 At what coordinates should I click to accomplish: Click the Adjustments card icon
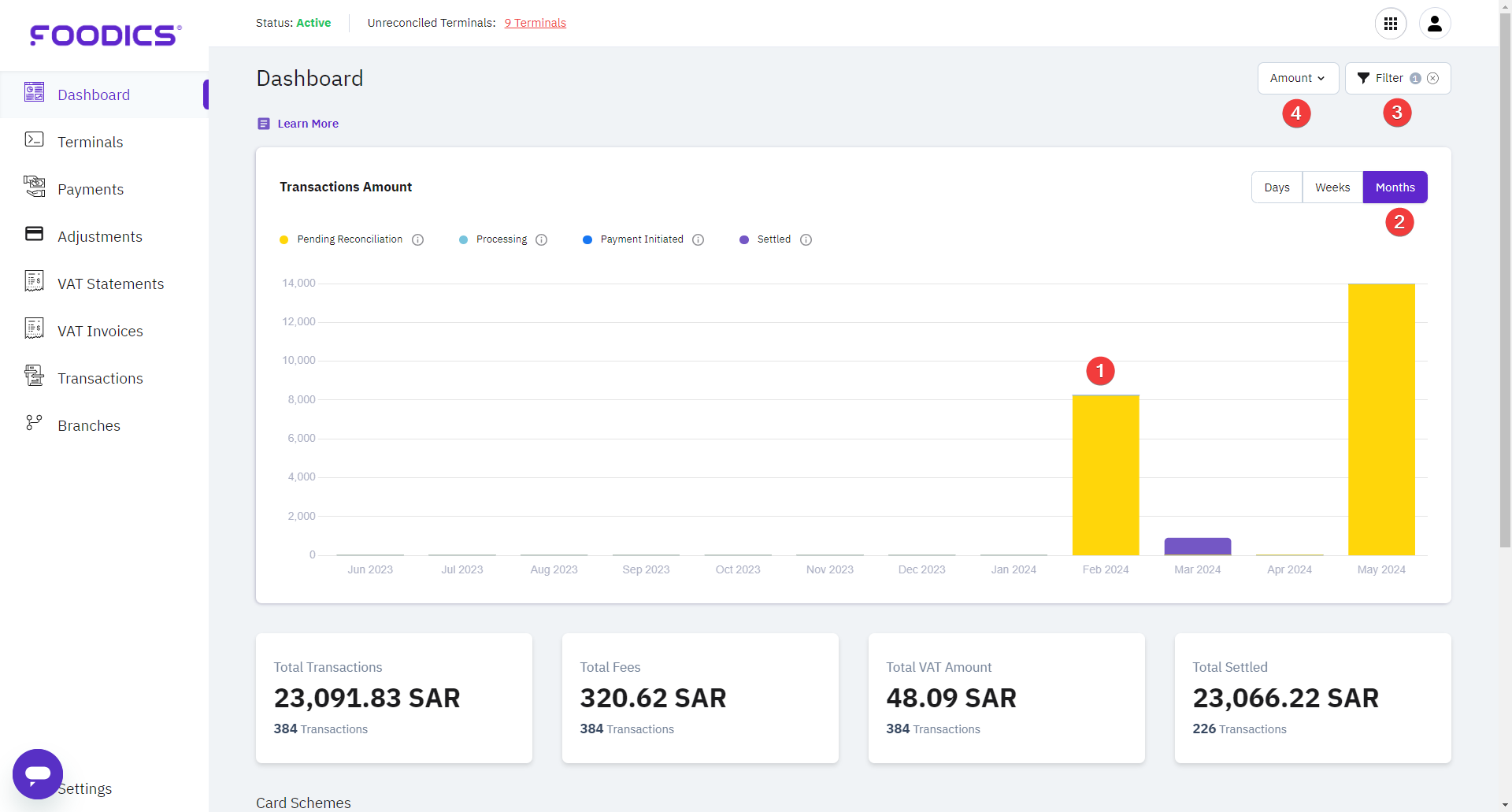pos(35,234)
